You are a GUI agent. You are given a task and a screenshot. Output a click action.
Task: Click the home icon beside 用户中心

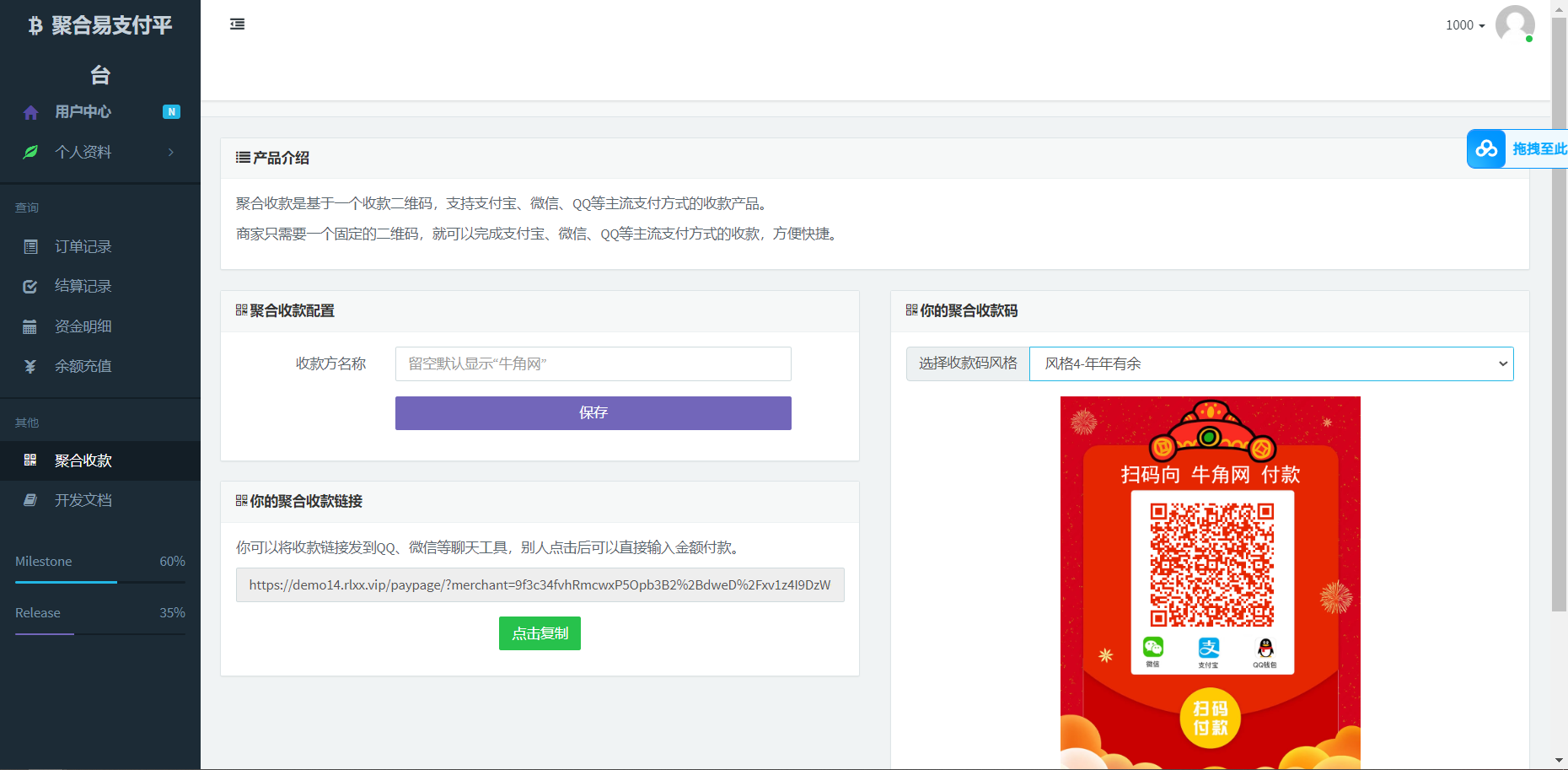[31, 112]
